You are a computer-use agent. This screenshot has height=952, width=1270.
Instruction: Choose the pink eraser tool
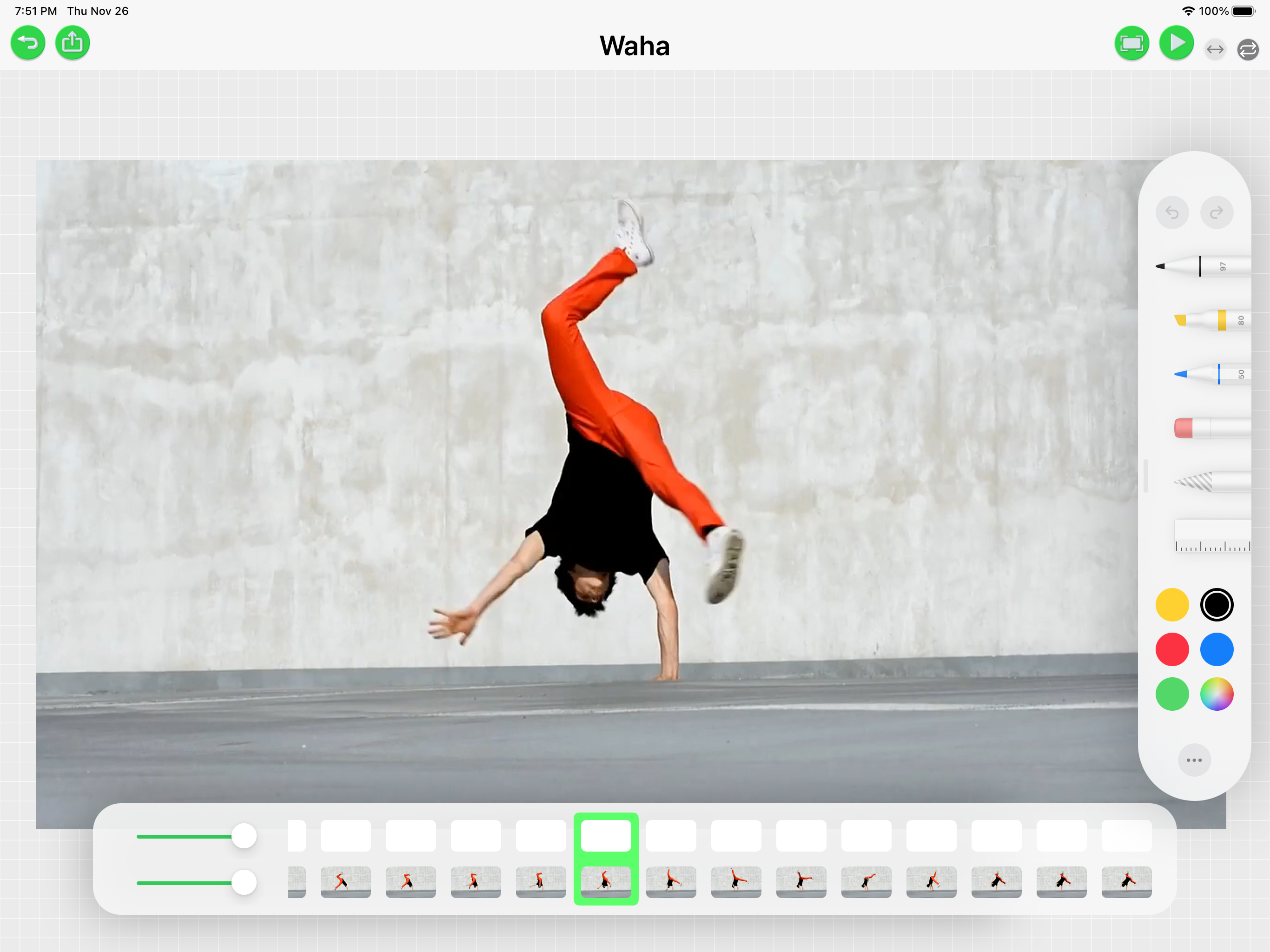(x=1212, y=428)
